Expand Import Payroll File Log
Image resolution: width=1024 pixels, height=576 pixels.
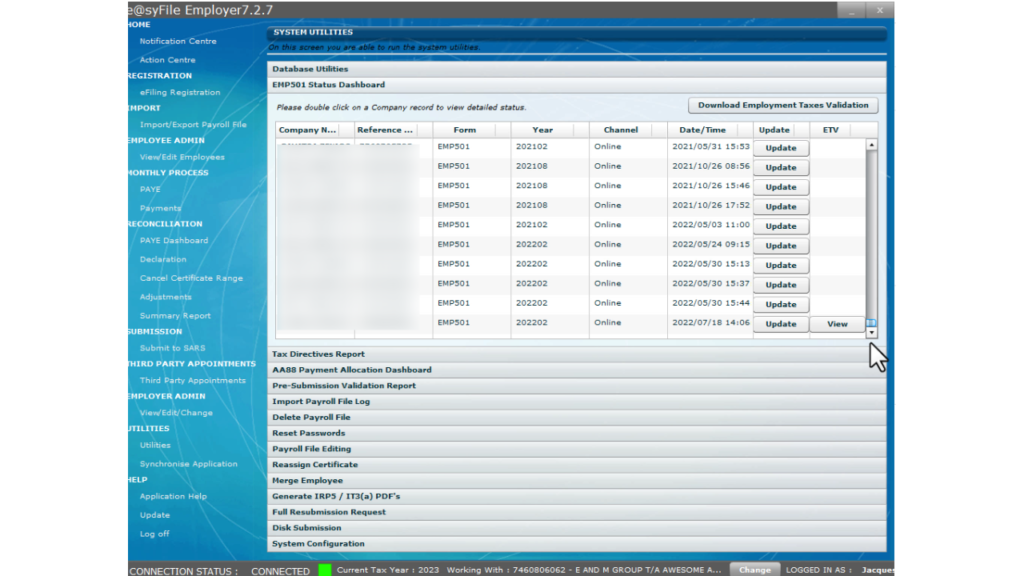577,401
